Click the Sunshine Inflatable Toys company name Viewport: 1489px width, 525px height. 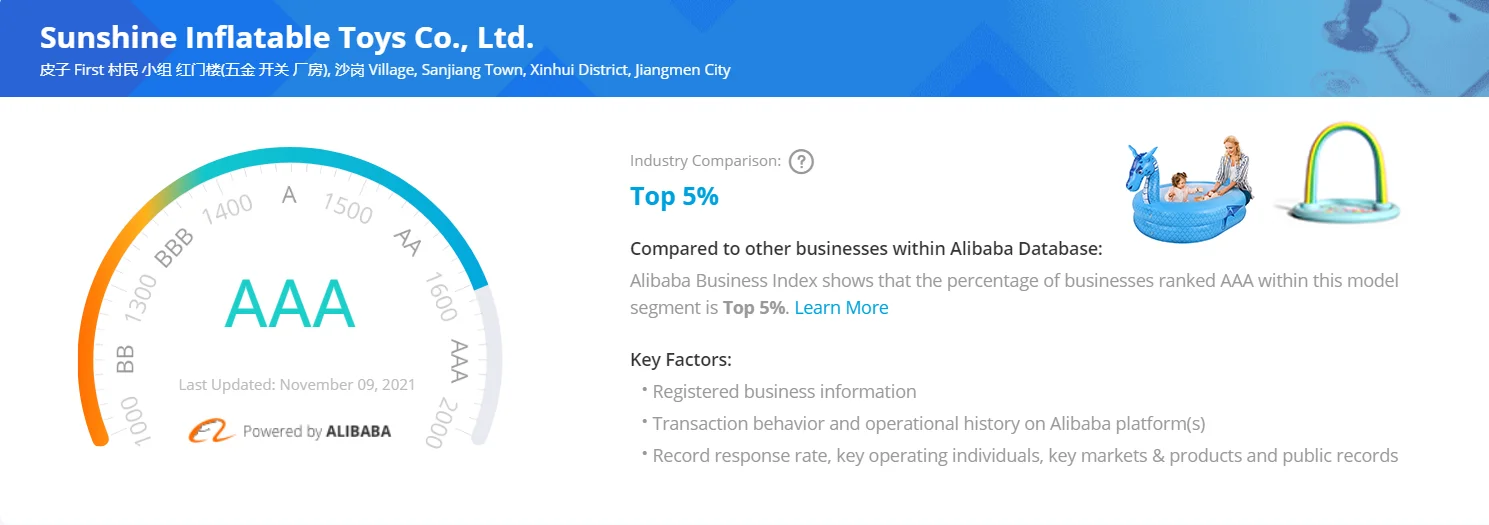click(287, 38)
